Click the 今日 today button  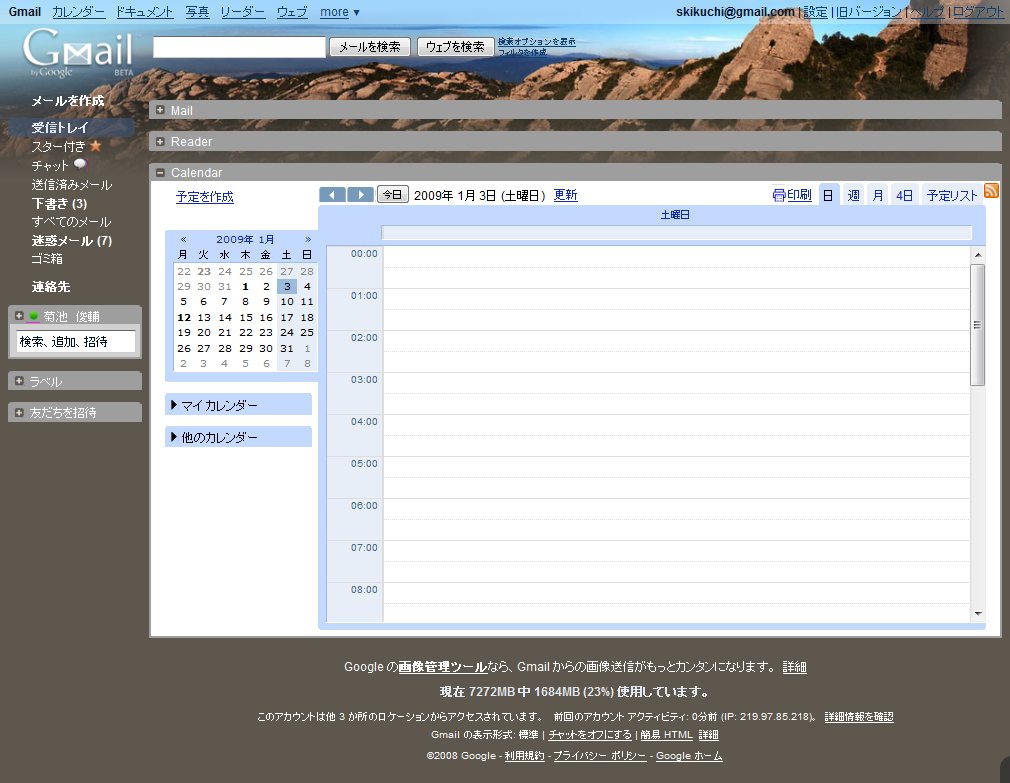(392, 194)
